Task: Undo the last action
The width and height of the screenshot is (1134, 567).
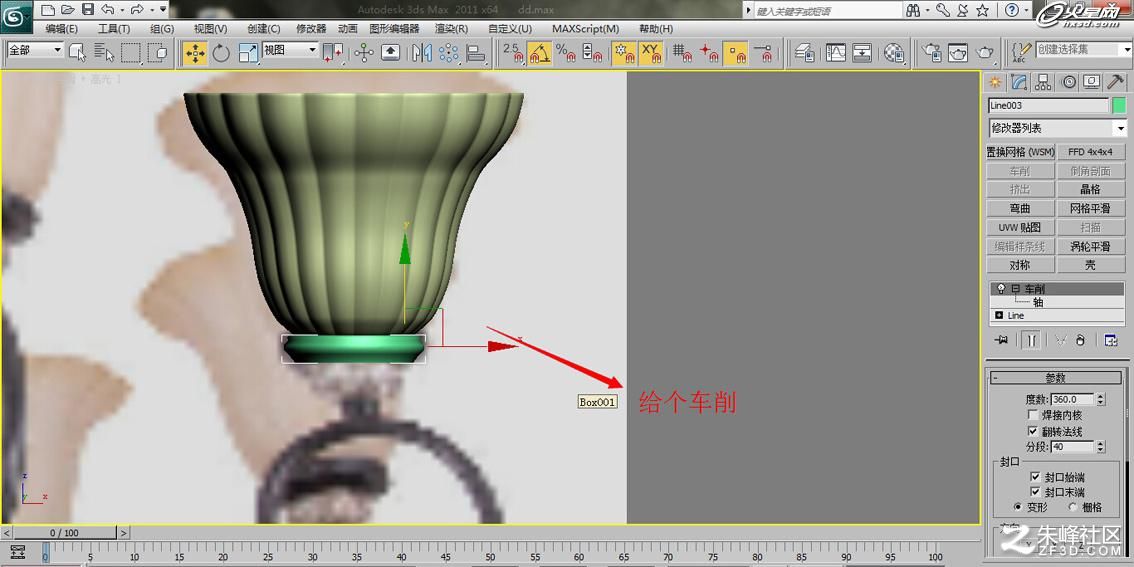Action: pos(107,9)
